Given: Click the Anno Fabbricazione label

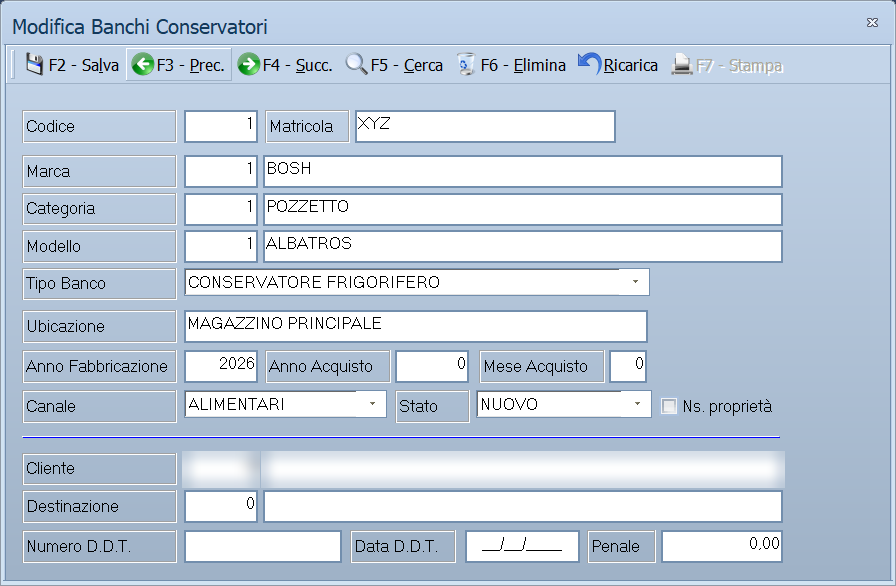Looking at the screenshot, I should coord(97,366).
